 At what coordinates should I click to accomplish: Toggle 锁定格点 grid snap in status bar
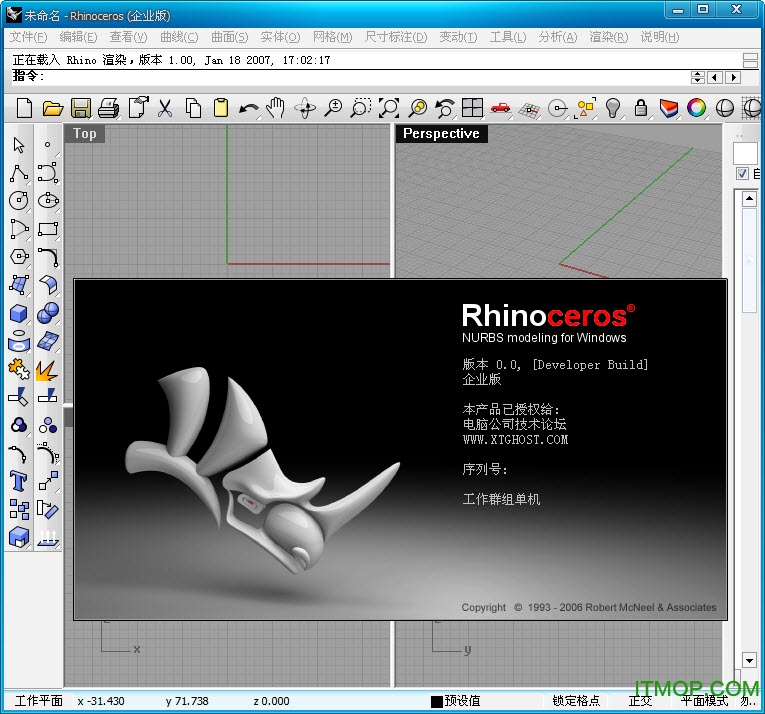coord(576,701)
